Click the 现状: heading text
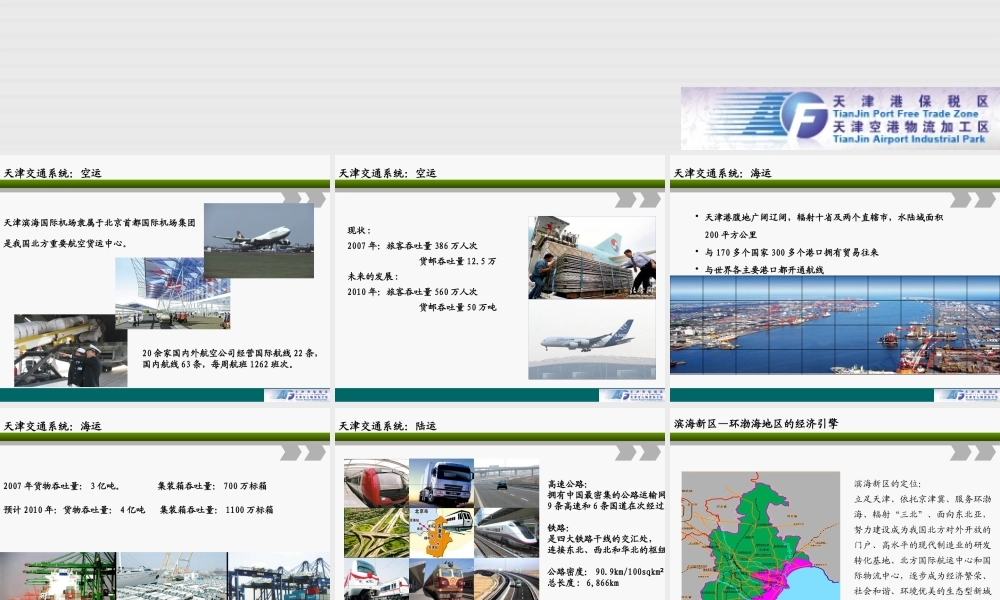 tap(359, 230)
